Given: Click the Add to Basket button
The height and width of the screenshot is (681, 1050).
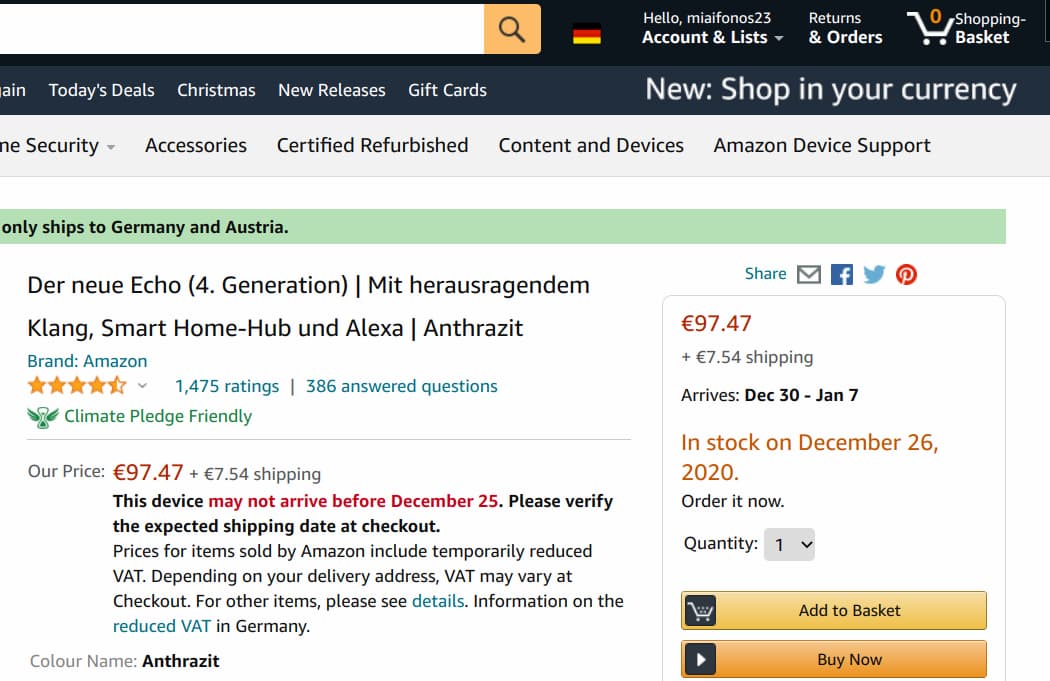Looking at the screenshot, I should 834,610.
